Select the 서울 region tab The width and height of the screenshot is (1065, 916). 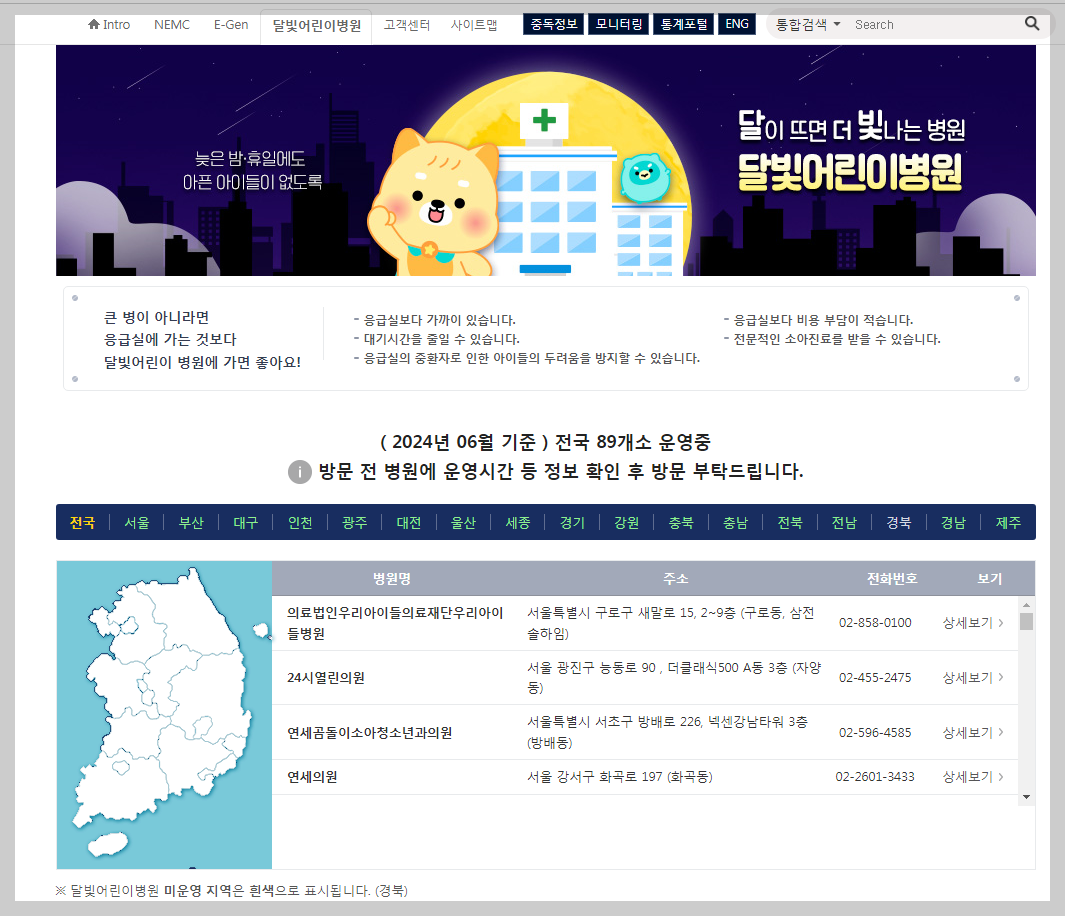tap(137, 522)
